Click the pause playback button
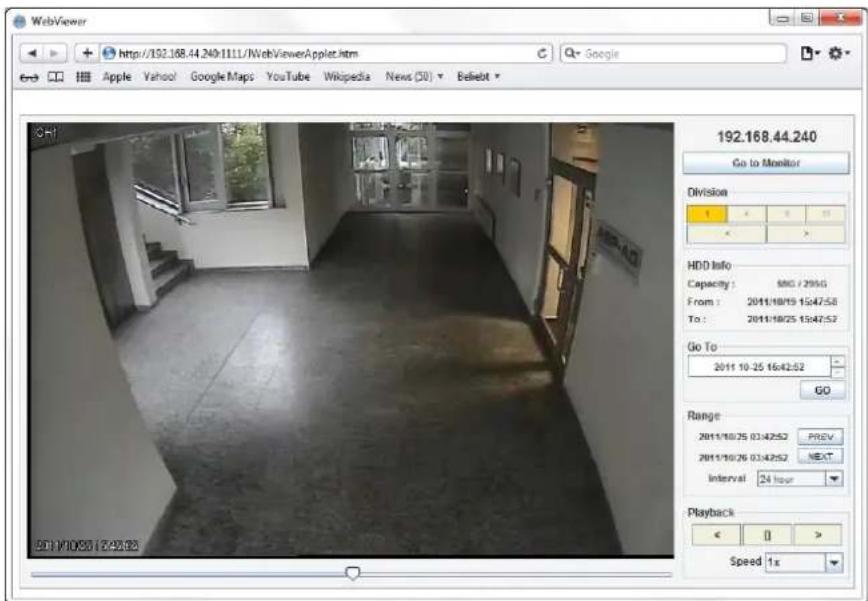The height and width of the screenshot is (601, 868). pos(767,535)
